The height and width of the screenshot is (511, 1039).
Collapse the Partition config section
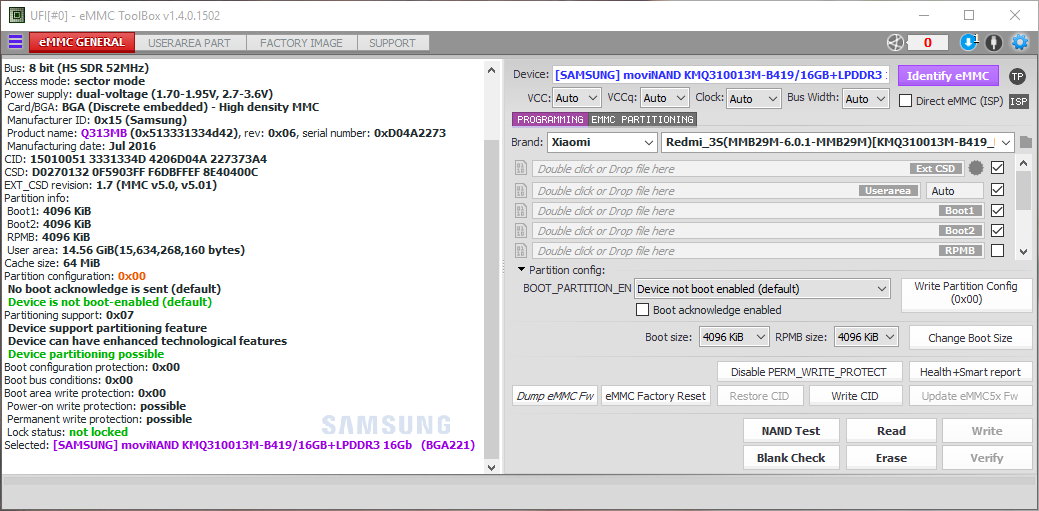pyautogui.click(x=521, y=270)
